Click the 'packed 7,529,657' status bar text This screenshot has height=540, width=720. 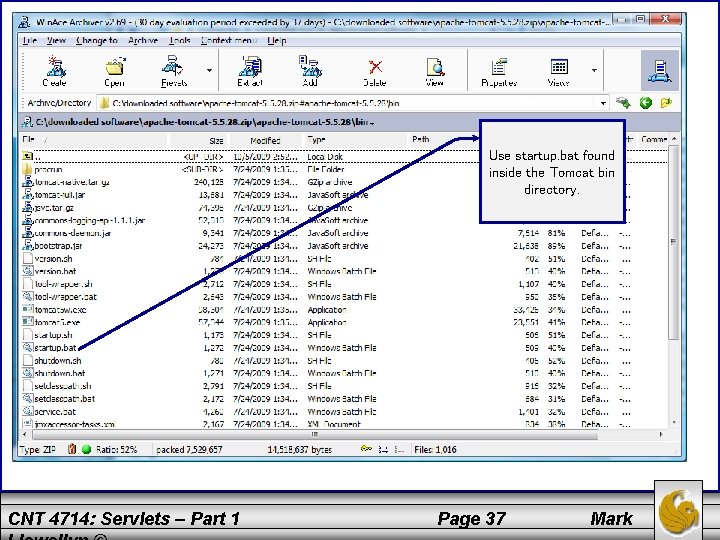click(189, 450)
